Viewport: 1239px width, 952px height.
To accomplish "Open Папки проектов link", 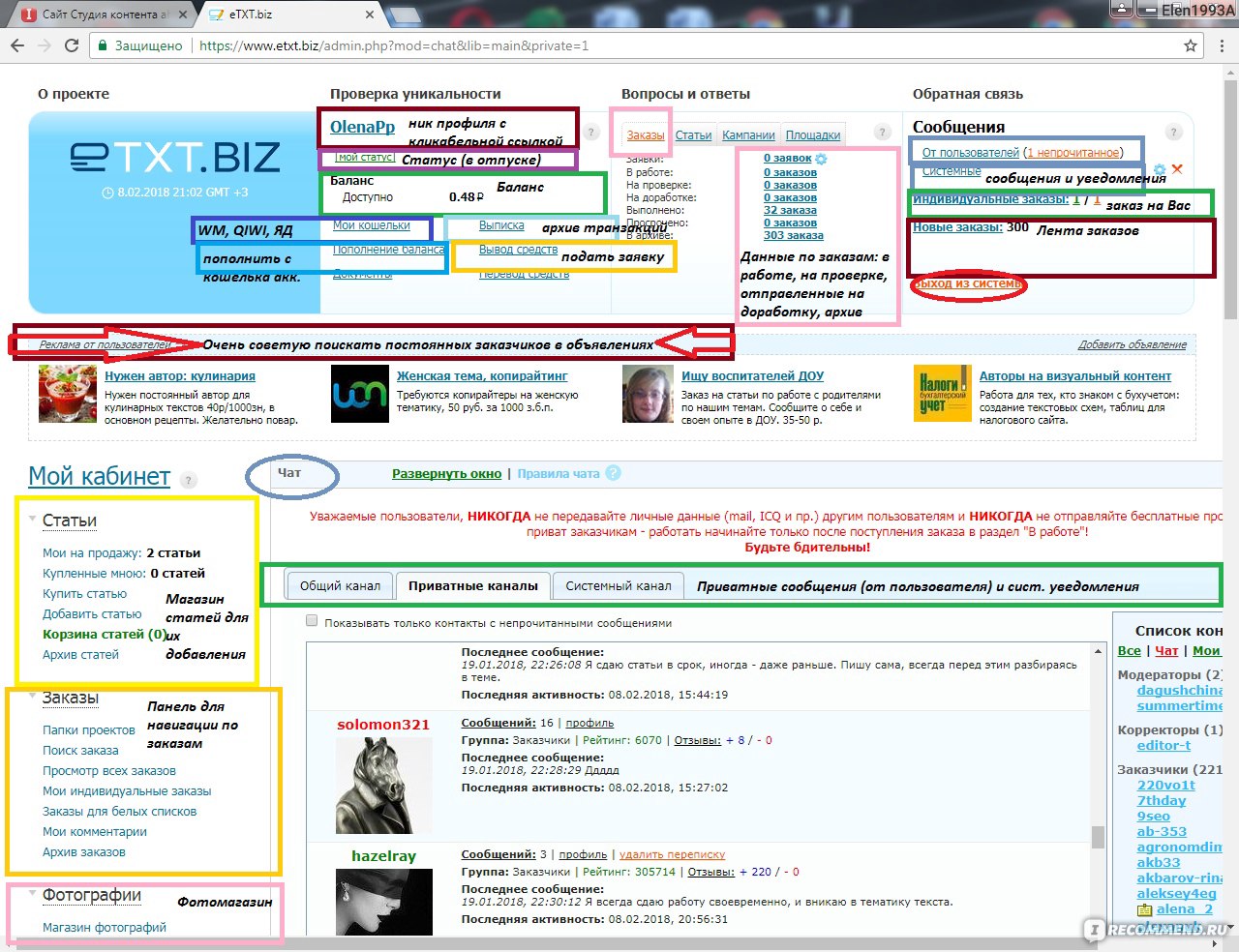I will tap(89, 729).
